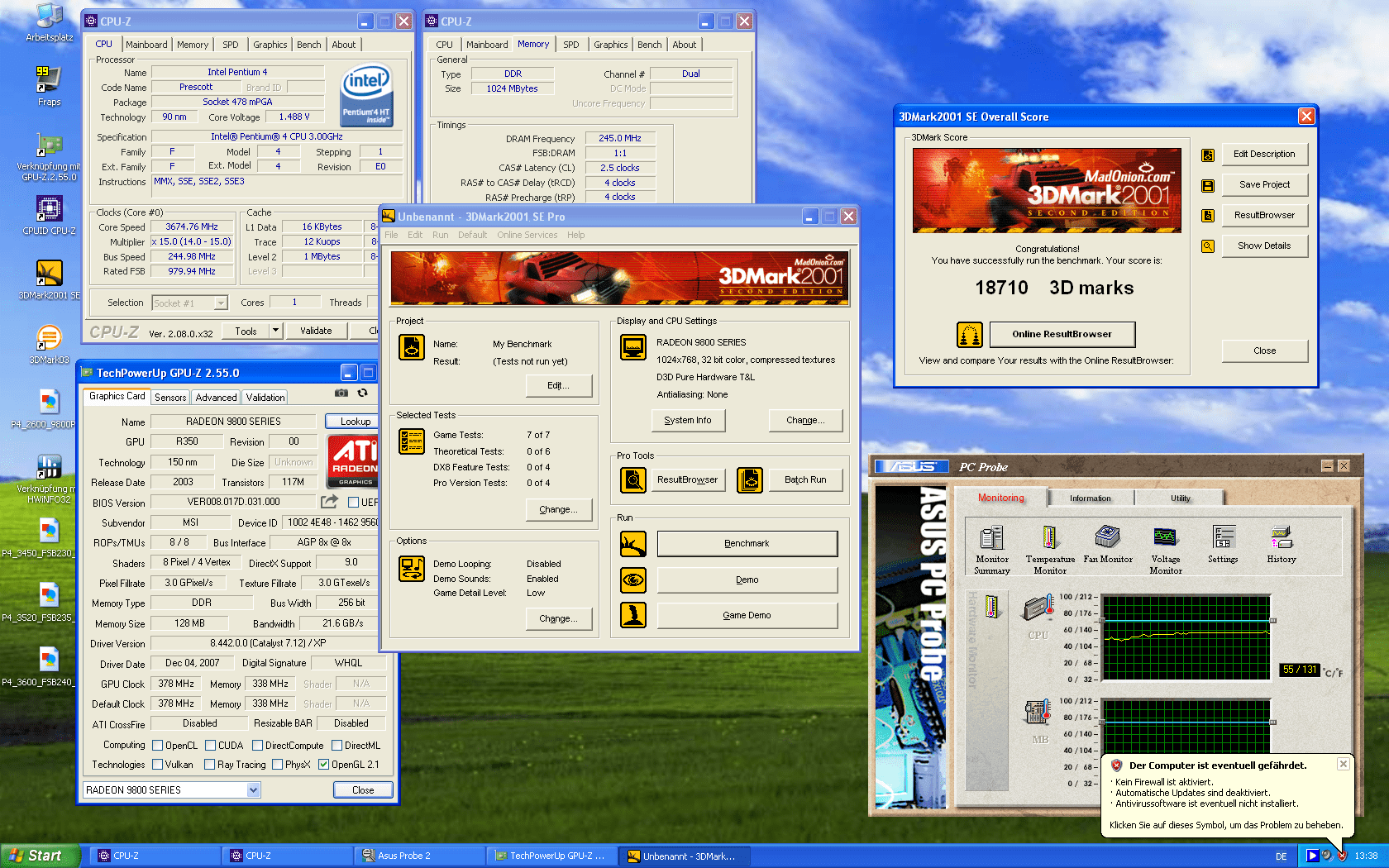Screen dimensions: 1389x868
Task: Open Monitor Summary in PC Probe
Action: [x=991, y=550]
